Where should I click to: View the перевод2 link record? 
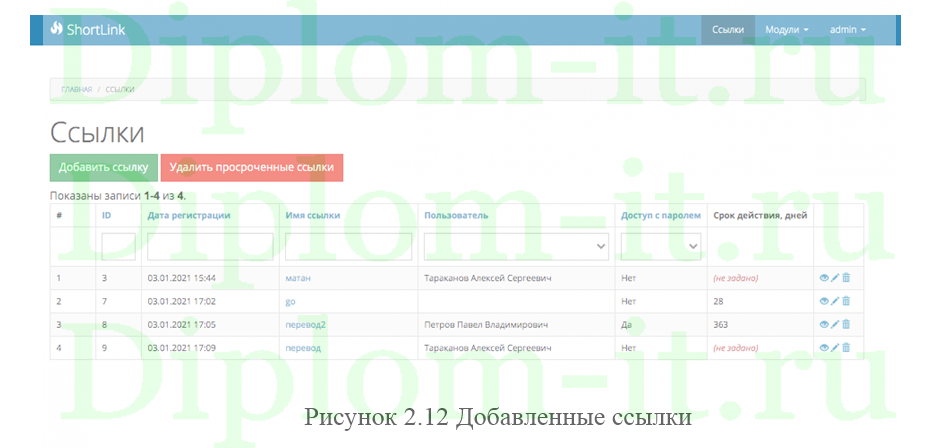point(824,324)
